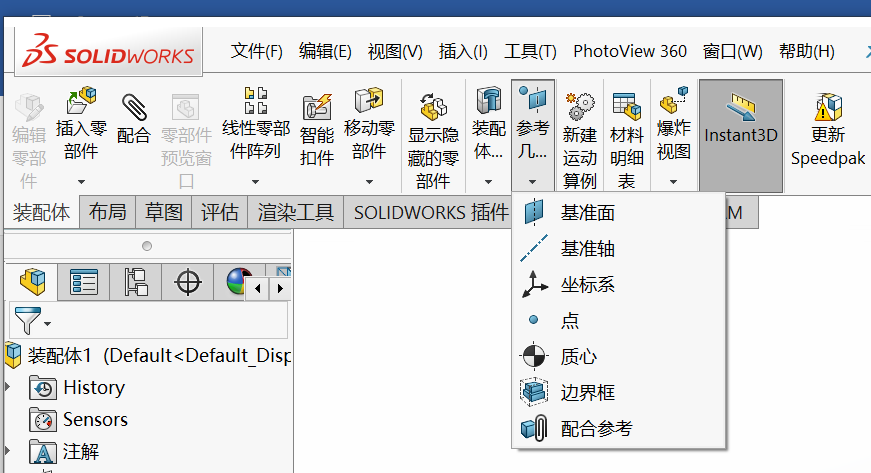Open the Insert (插入) menu

[463, 51]
